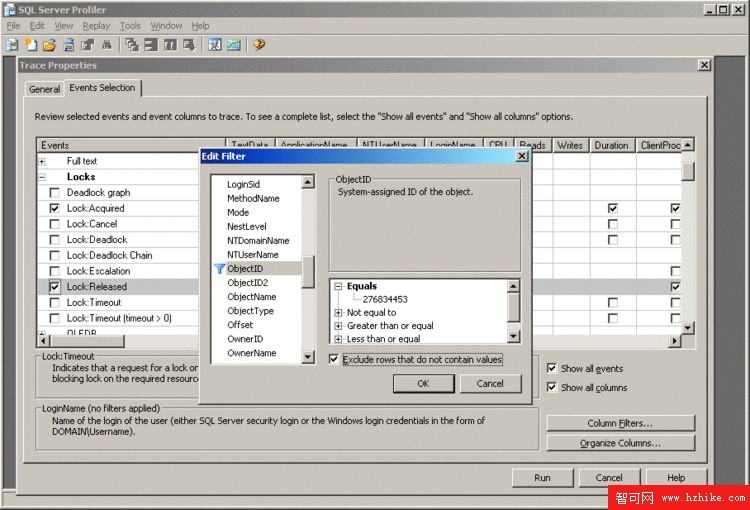750x510 pixels.
Task: Close Edit Filter dialog with X
Action: click(x=522, y=156)
